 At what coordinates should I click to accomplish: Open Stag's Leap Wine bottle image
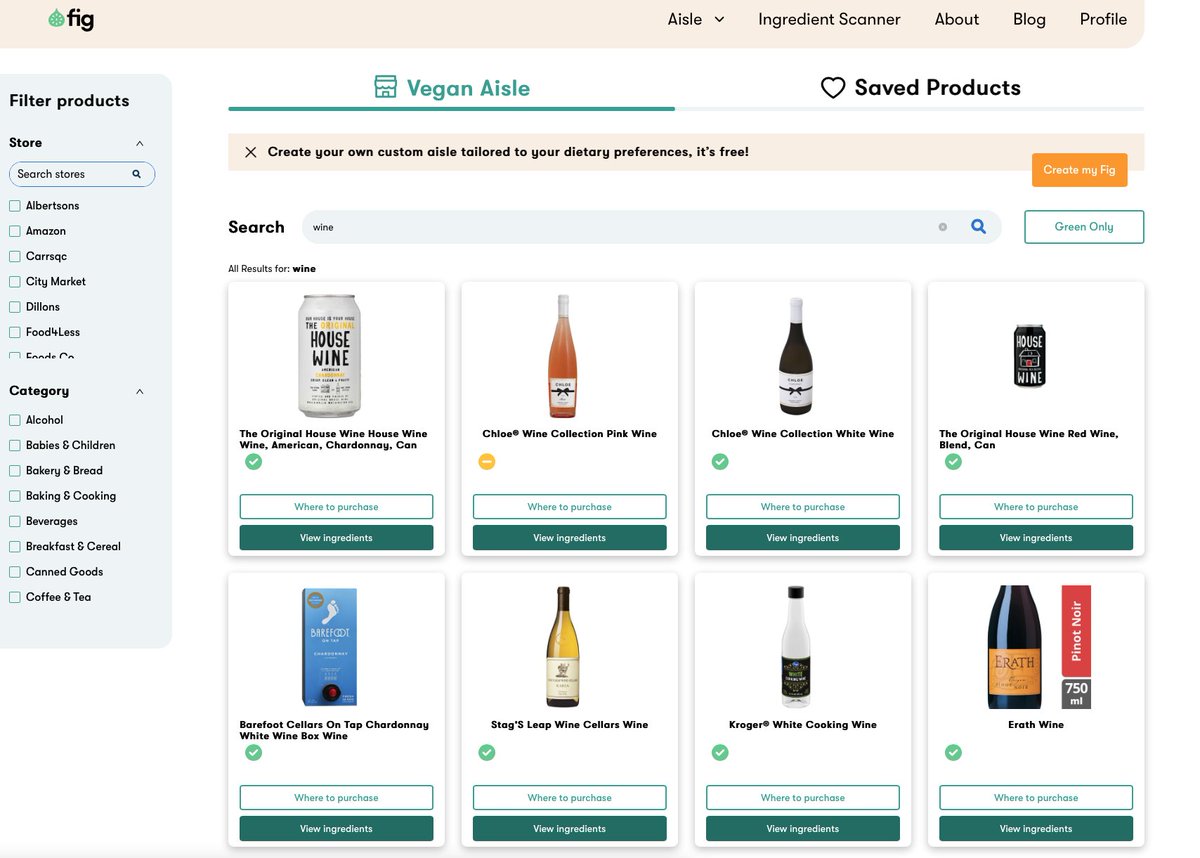[x=563, y=647]
